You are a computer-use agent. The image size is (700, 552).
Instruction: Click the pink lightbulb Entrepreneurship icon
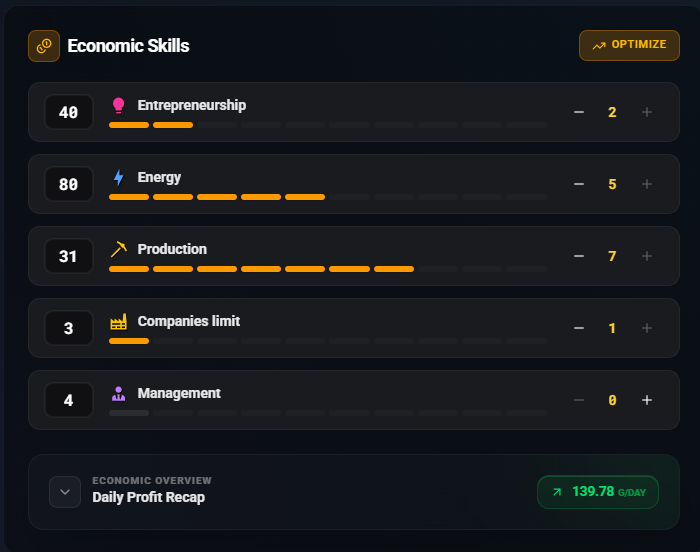pos(118,105)
